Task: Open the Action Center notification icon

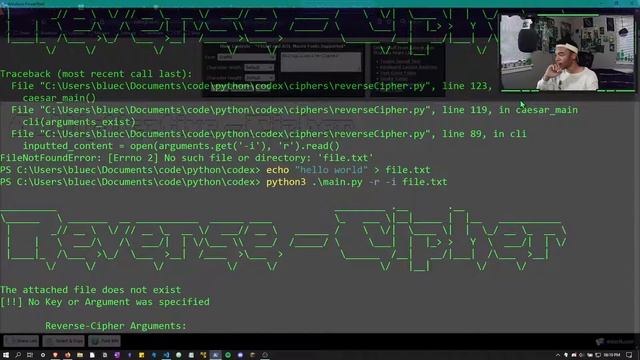Action: coord(629,355)
